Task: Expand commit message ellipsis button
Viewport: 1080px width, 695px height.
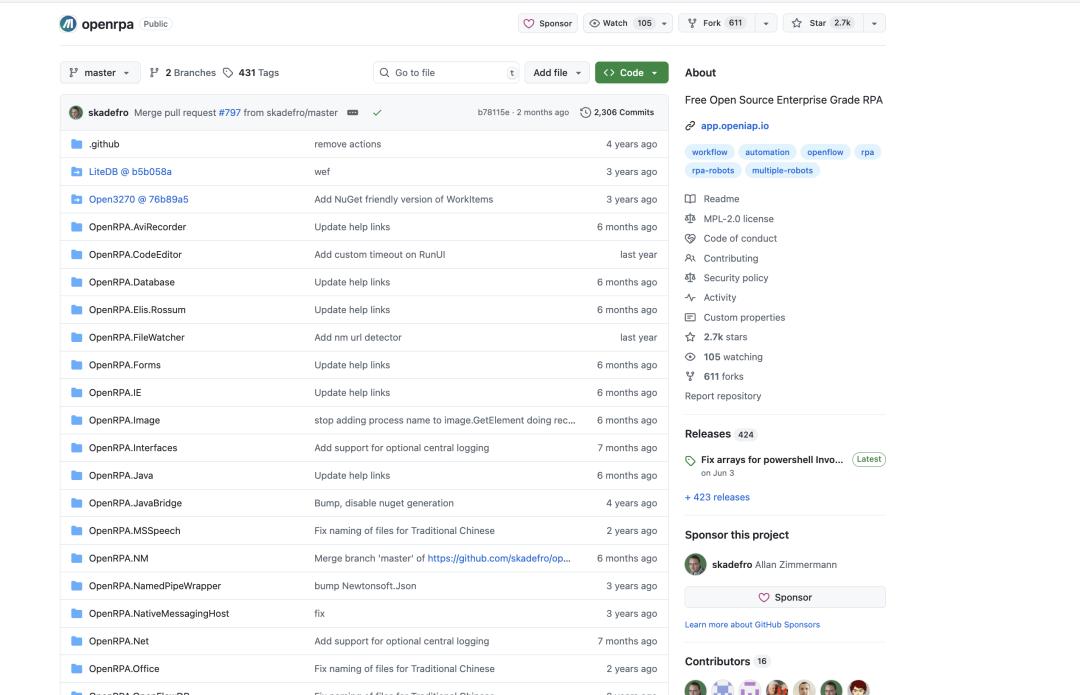Action: pyautogui.click(x=353, y=112)
